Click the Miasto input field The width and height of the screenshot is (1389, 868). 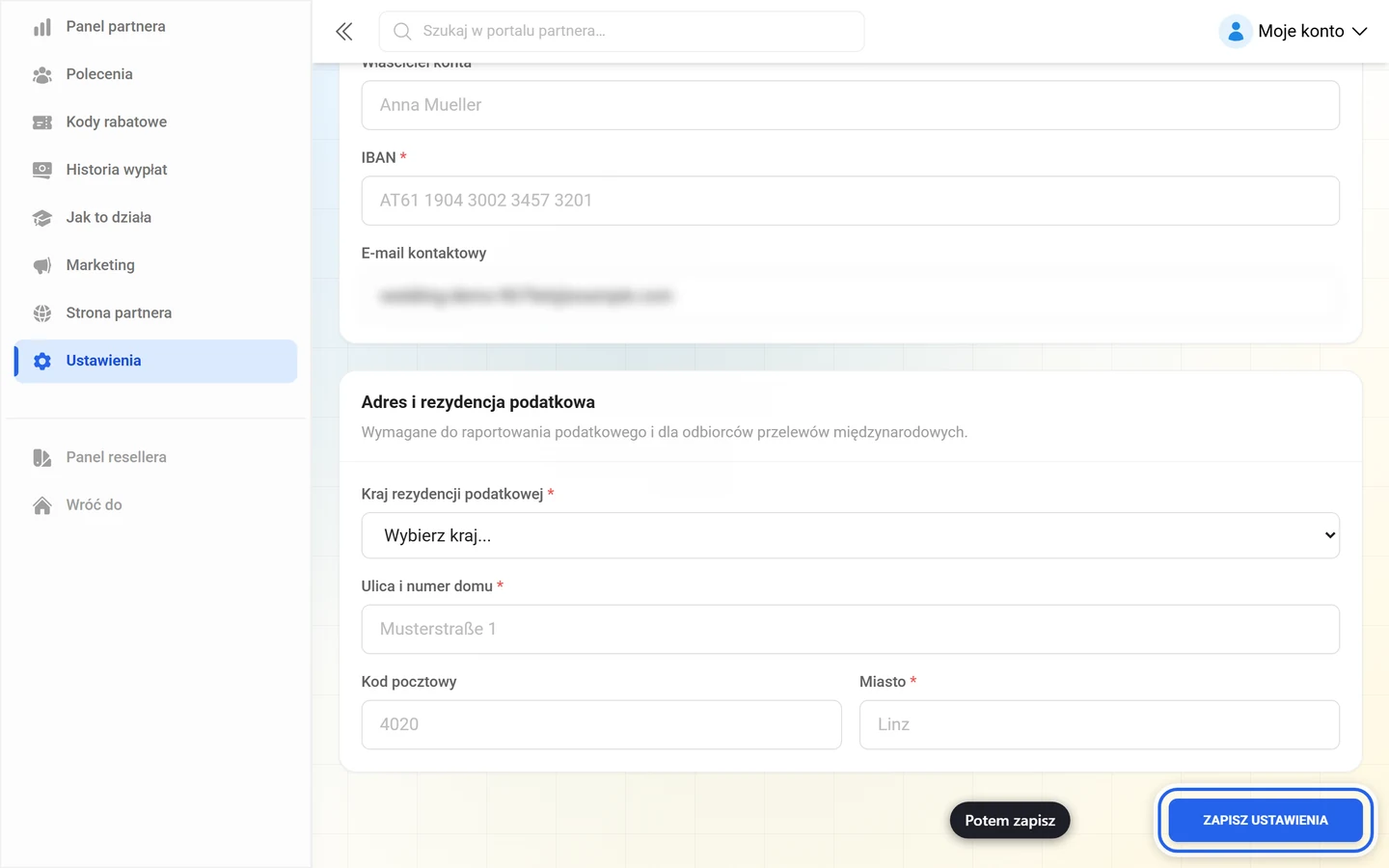click(1099, 725)
